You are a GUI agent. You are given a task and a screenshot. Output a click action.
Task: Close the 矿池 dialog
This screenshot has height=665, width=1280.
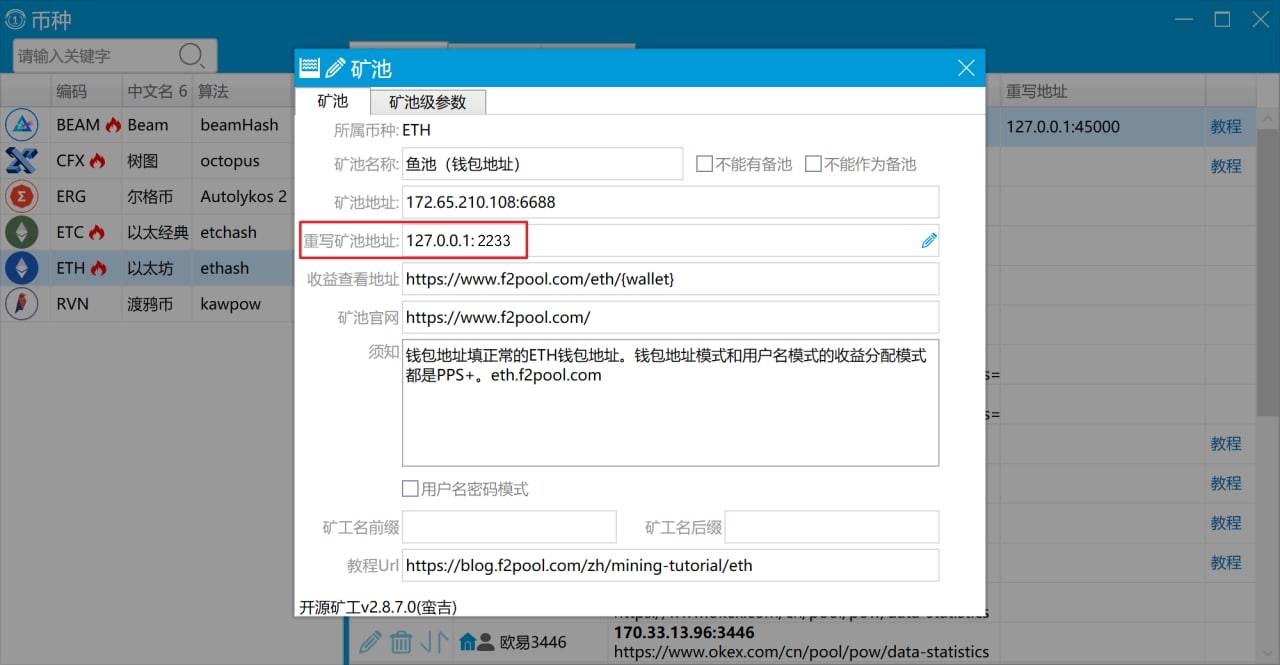965,68
